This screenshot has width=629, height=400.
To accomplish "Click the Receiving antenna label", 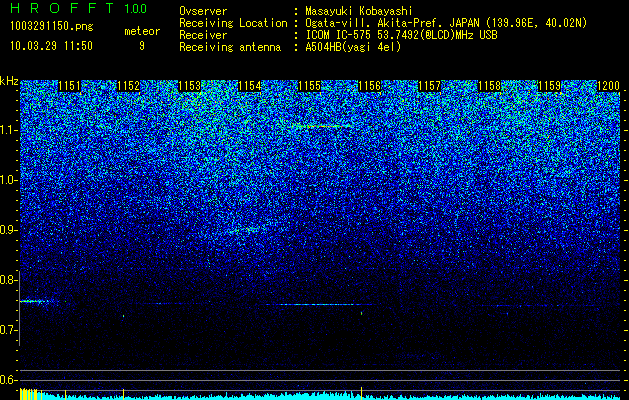I will click(230, 47).
